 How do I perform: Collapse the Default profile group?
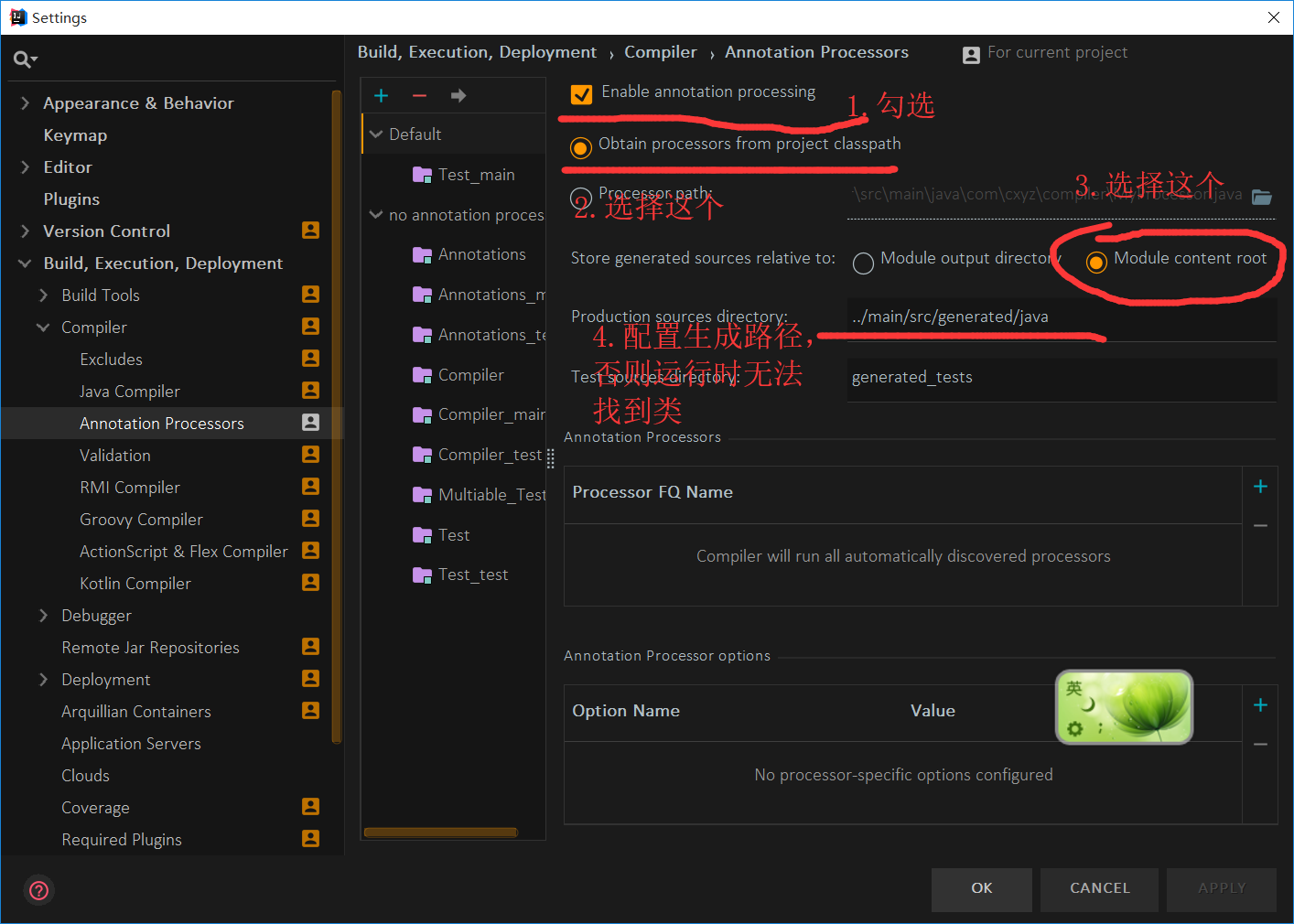(376, 133)
